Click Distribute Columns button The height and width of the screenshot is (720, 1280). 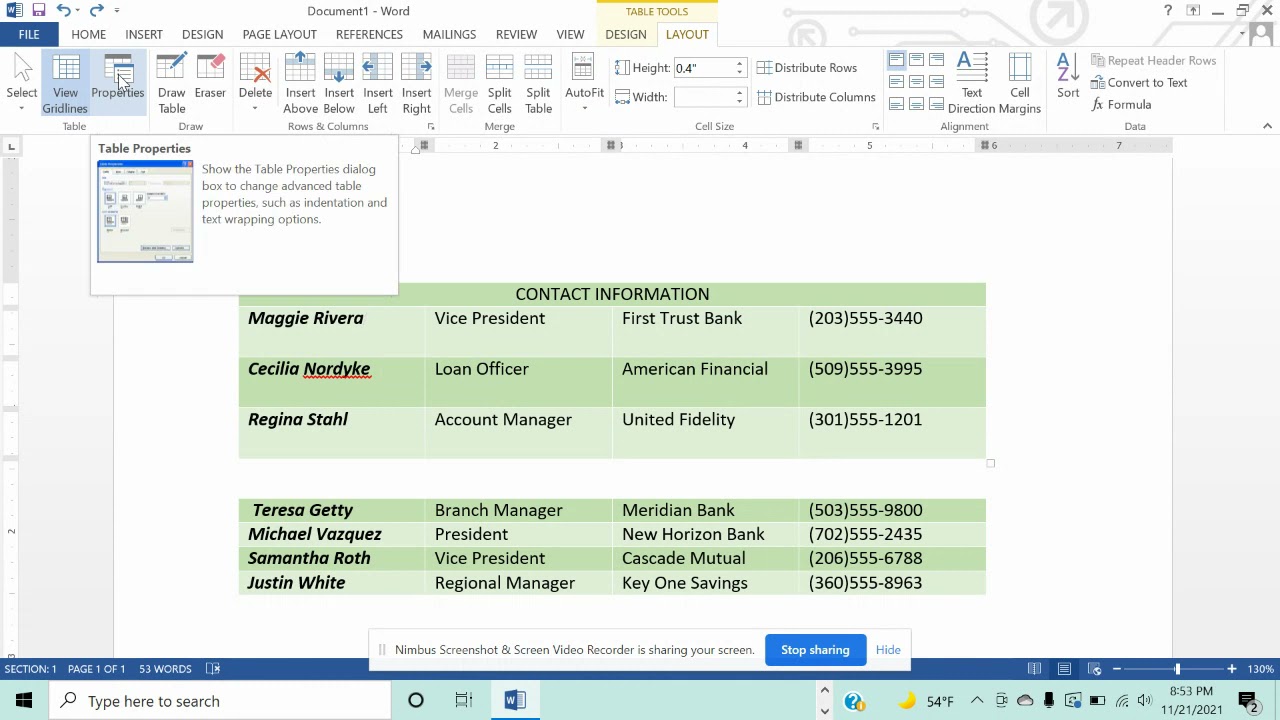point(816,97)
